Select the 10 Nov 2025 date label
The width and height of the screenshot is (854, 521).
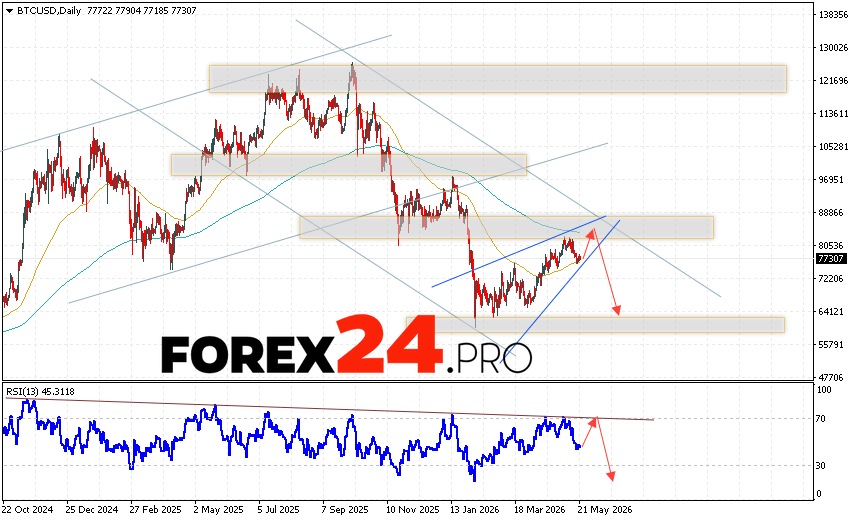(412, 510)
